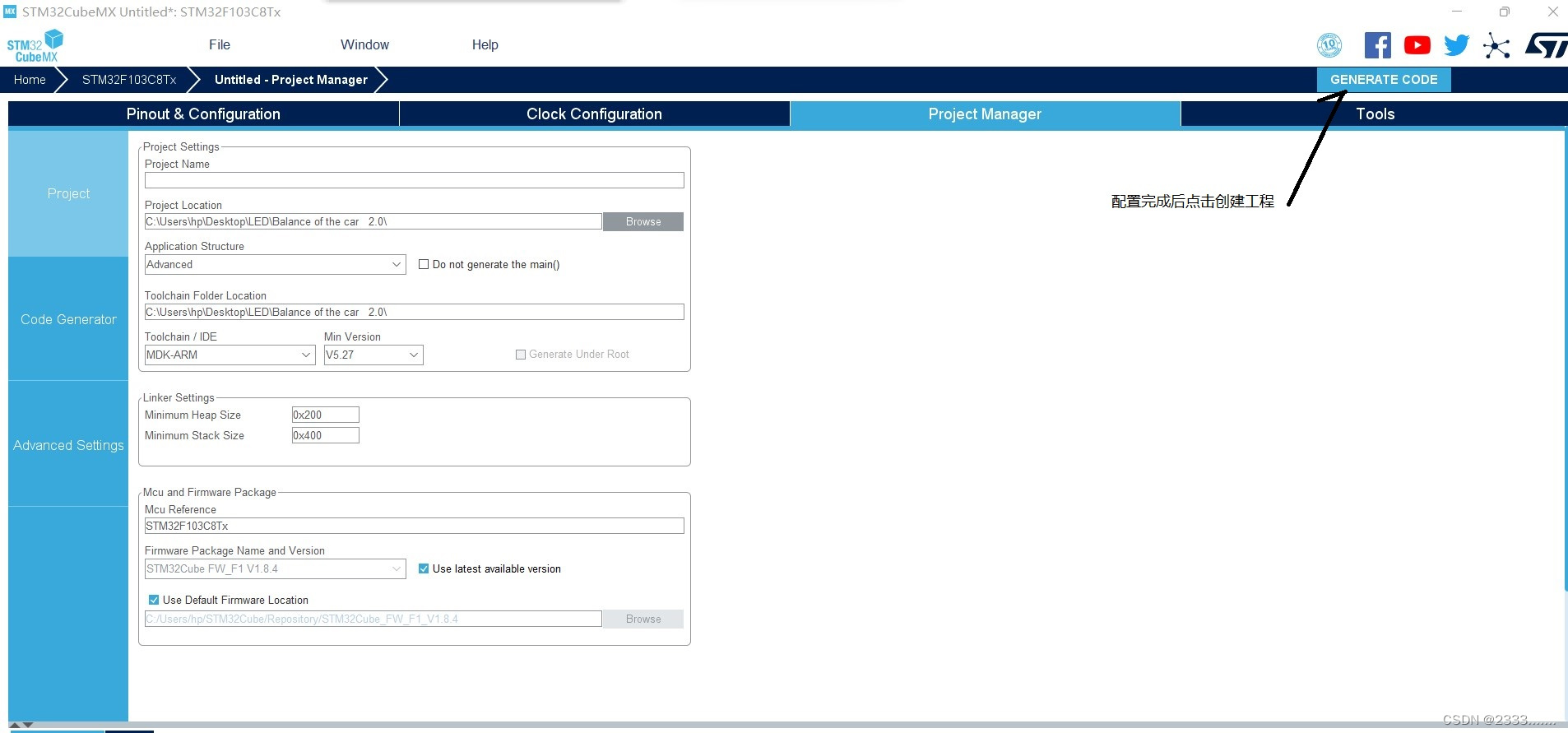
Task: Click Untitled - Project Manager breadcrumb
Action: pos(291,80)
